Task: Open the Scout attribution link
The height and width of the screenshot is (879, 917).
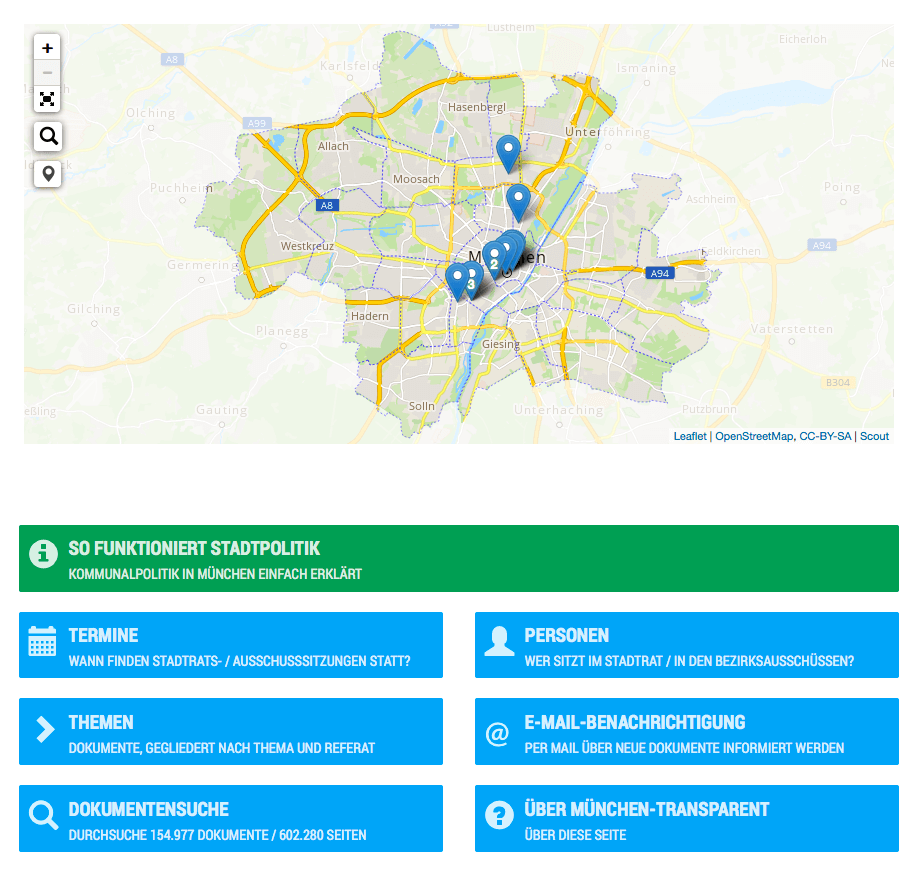Action: pos(874,436)
